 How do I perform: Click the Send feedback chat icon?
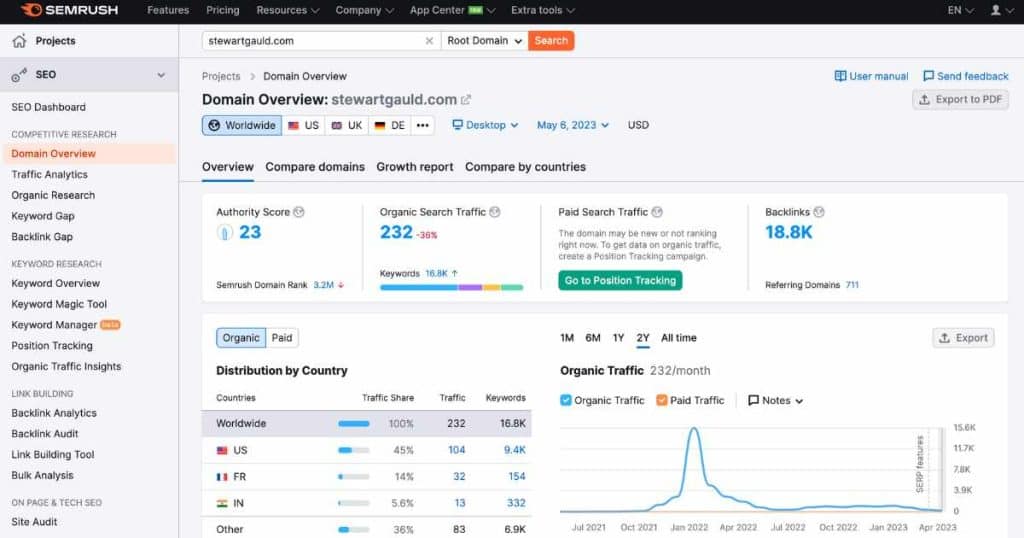(x=928, y=76)
